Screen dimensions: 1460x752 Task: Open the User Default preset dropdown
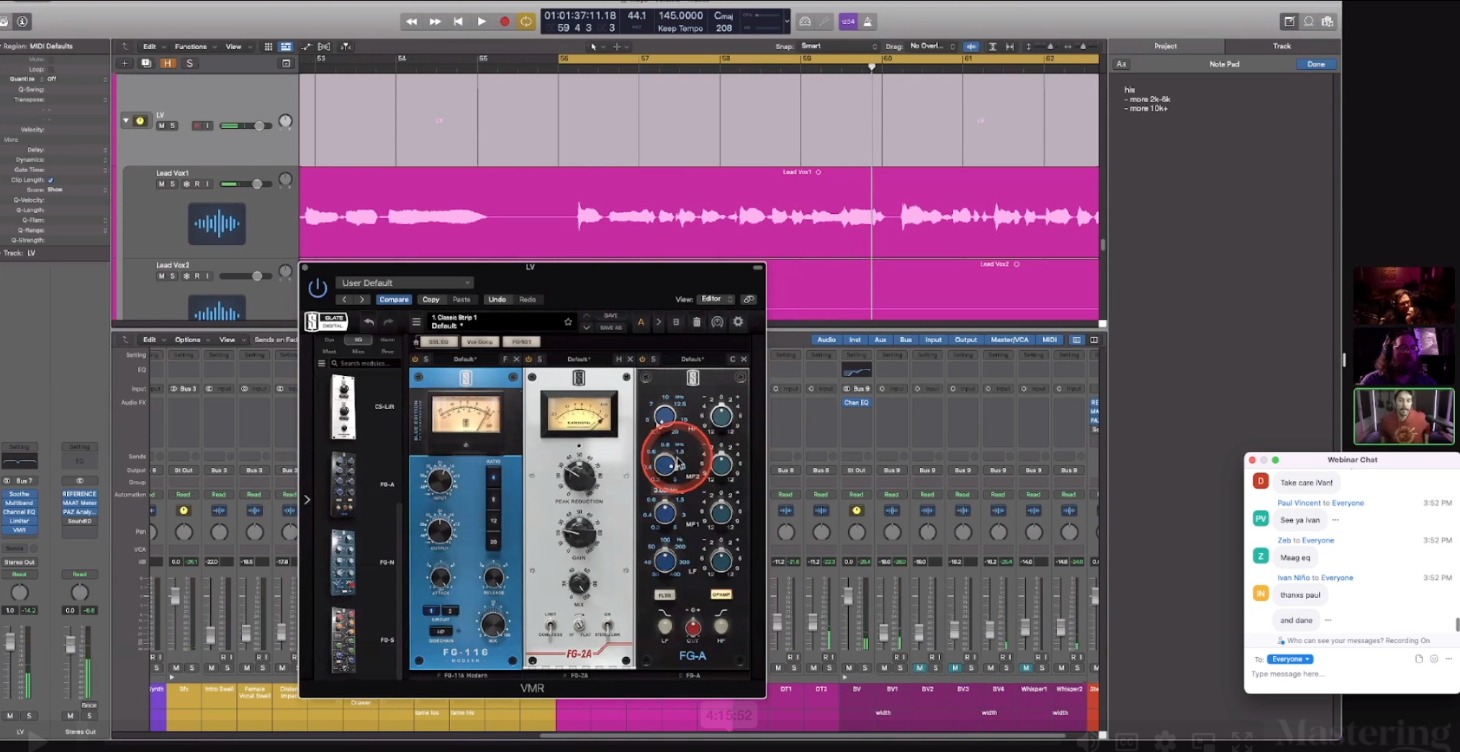pos(405,283)
